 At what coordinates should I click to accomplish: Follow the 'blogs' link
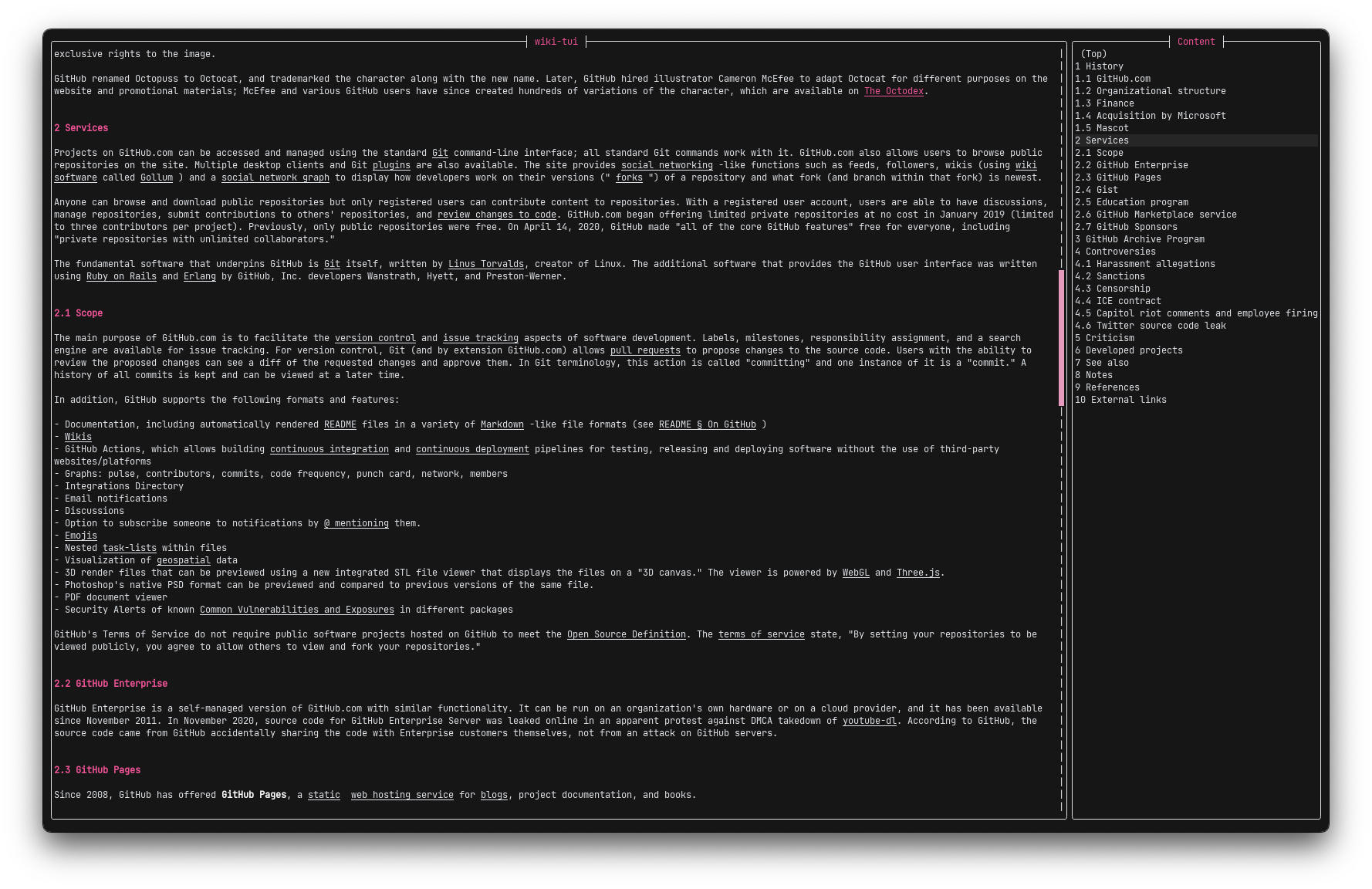[494, 795]
